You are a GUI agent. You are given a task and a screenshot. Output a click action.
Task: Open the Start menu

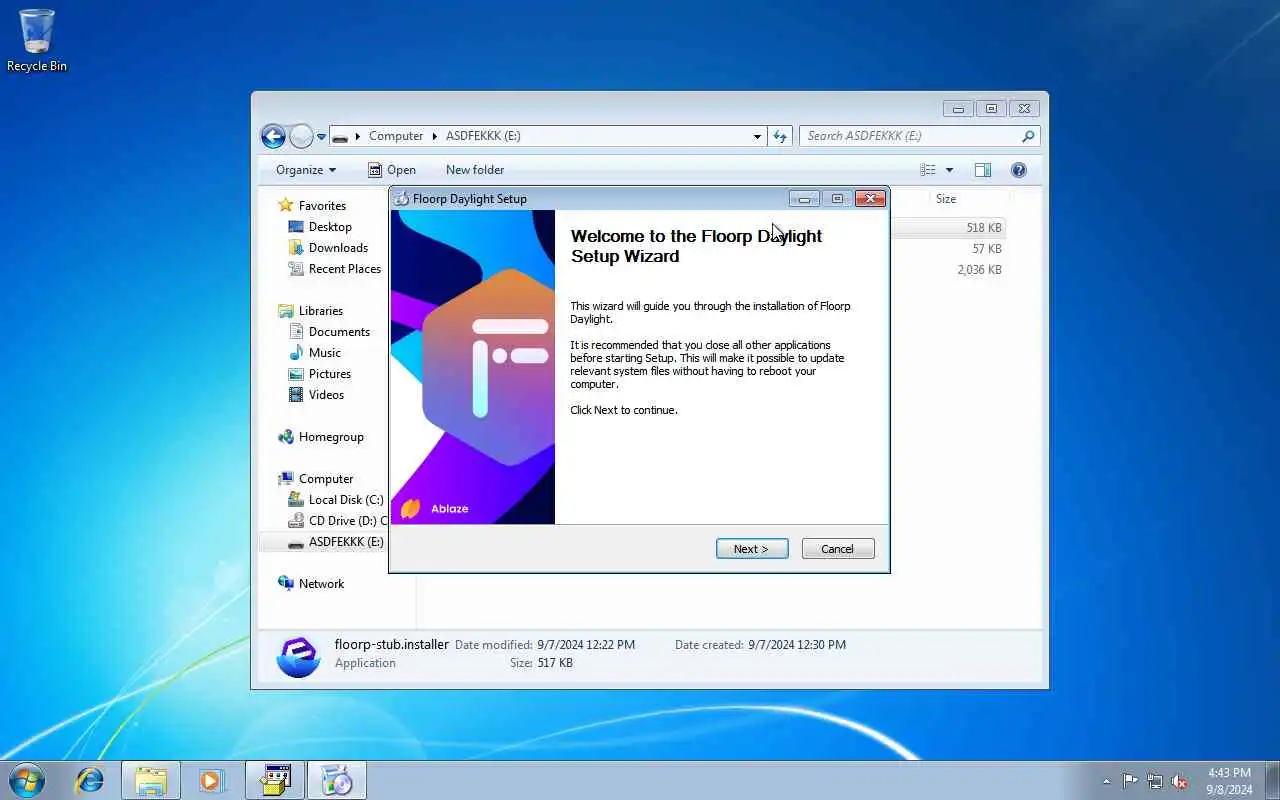point(27,780)
